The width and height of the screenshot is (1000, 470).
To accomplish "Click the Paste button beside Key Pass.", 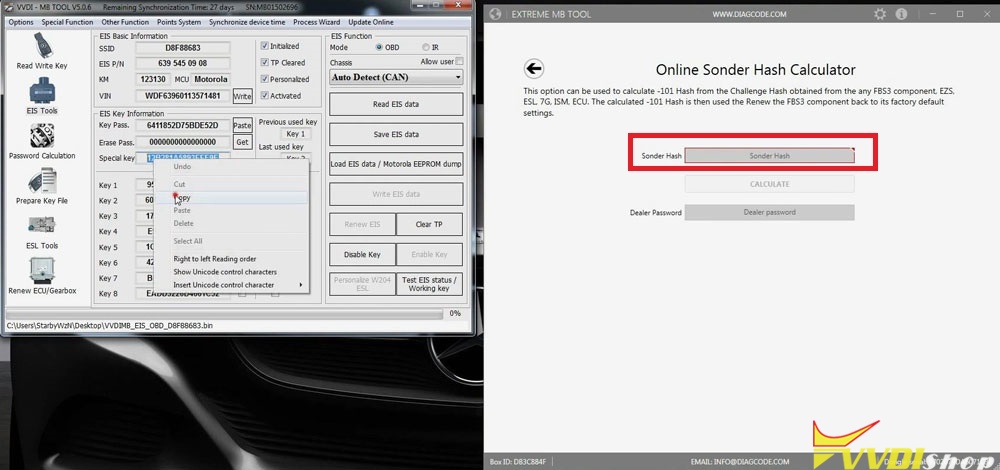I will 242,126.
